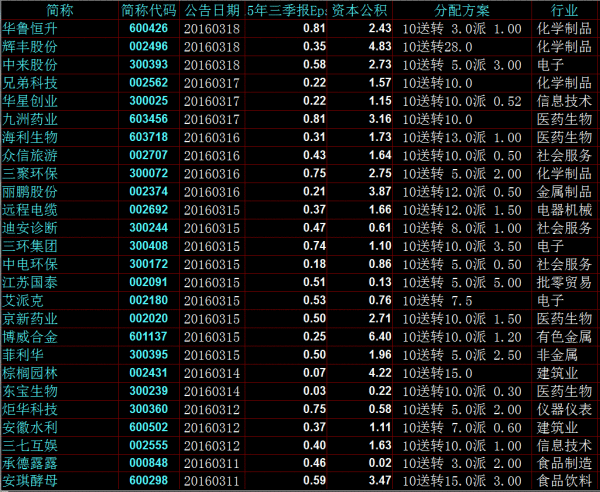
Task: Click stock name 博威合金
Action: click(x=30, y=337)
